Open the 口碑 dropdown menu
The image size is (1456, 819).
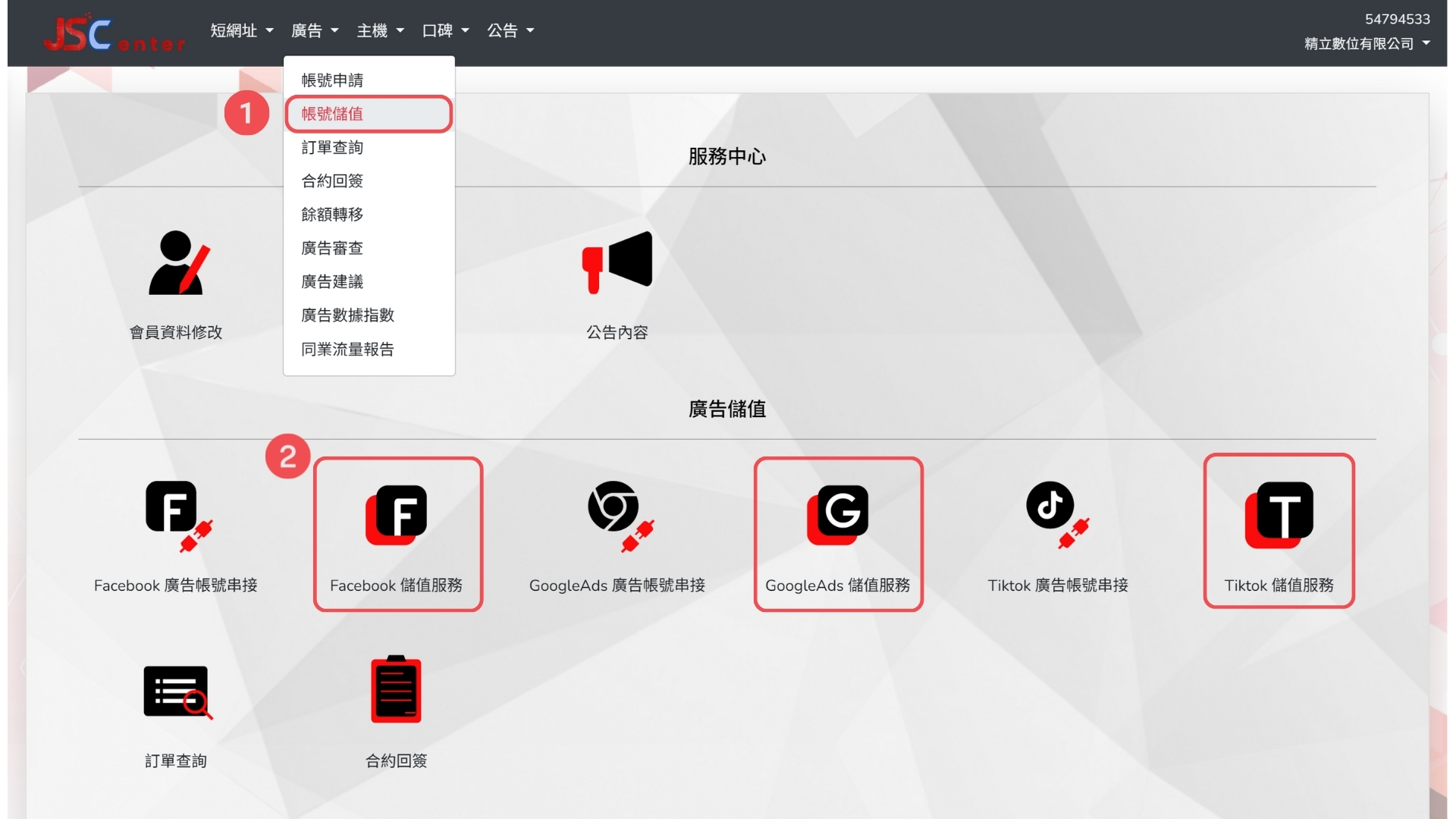click(x=445, y=31)
